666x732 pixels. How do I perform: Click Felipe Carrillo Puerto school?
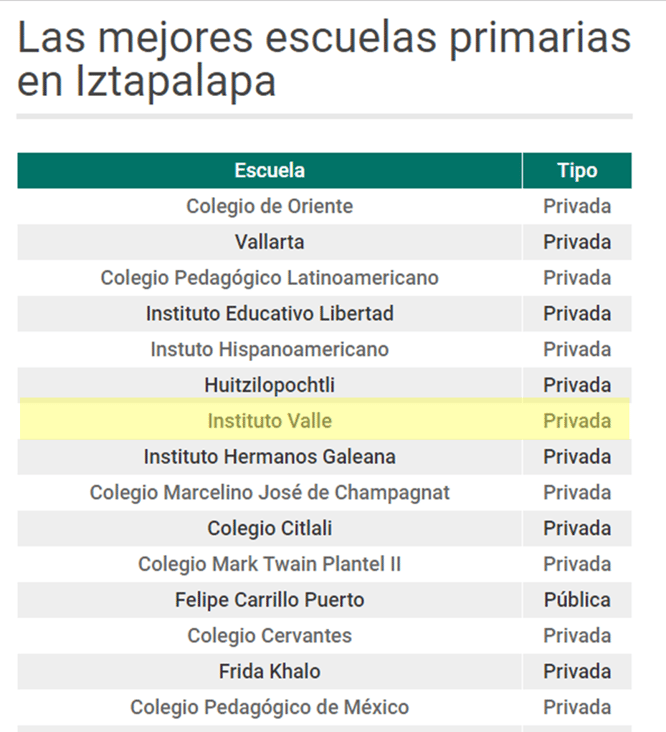(269, 600)
